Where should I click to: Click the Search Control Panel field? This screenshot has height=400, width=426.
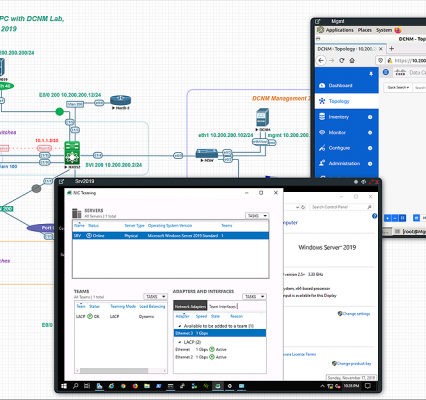[x=341, y=207]
